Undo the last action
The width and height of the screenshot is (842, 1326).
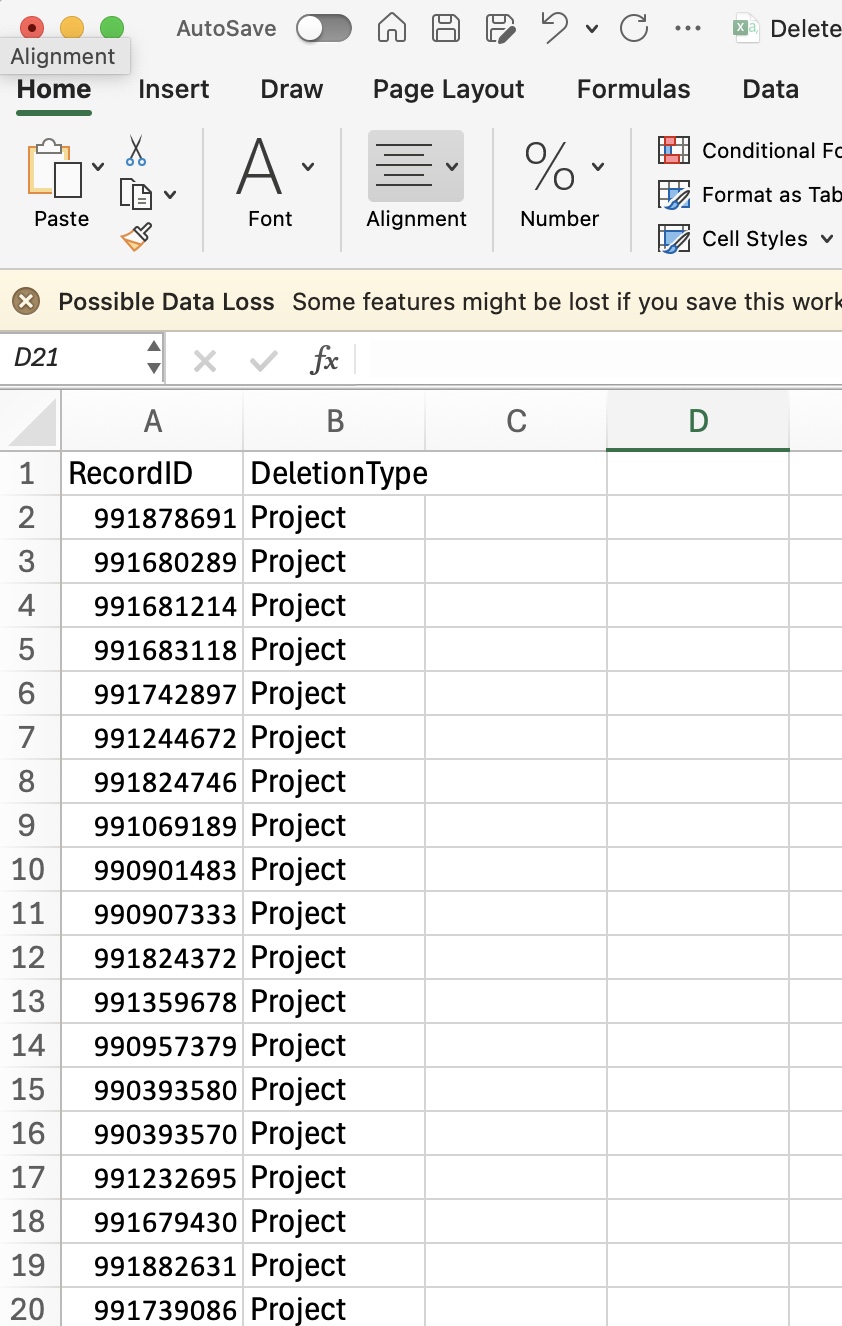(555, 28)
